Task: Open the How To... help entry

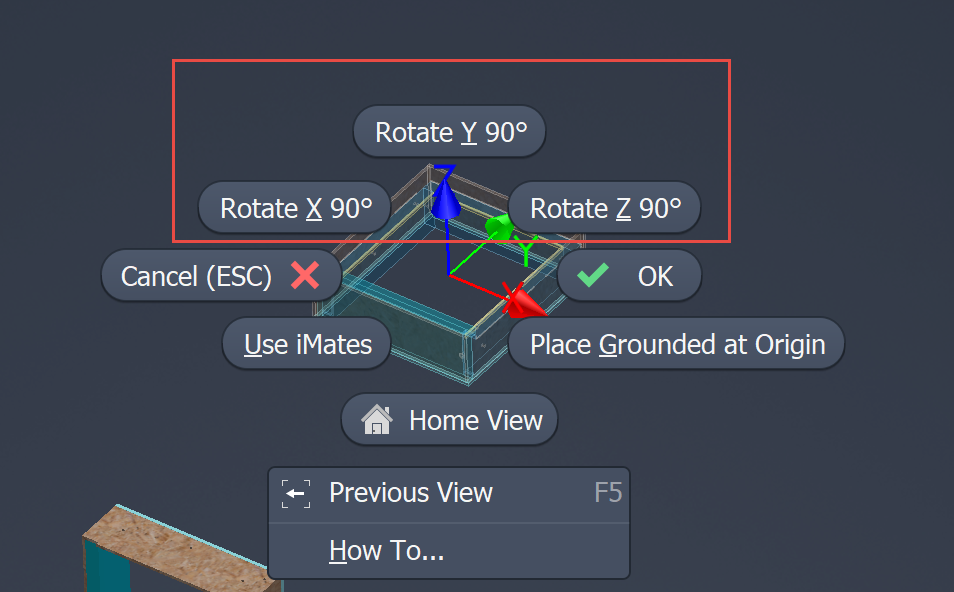Action: point(386,550)
